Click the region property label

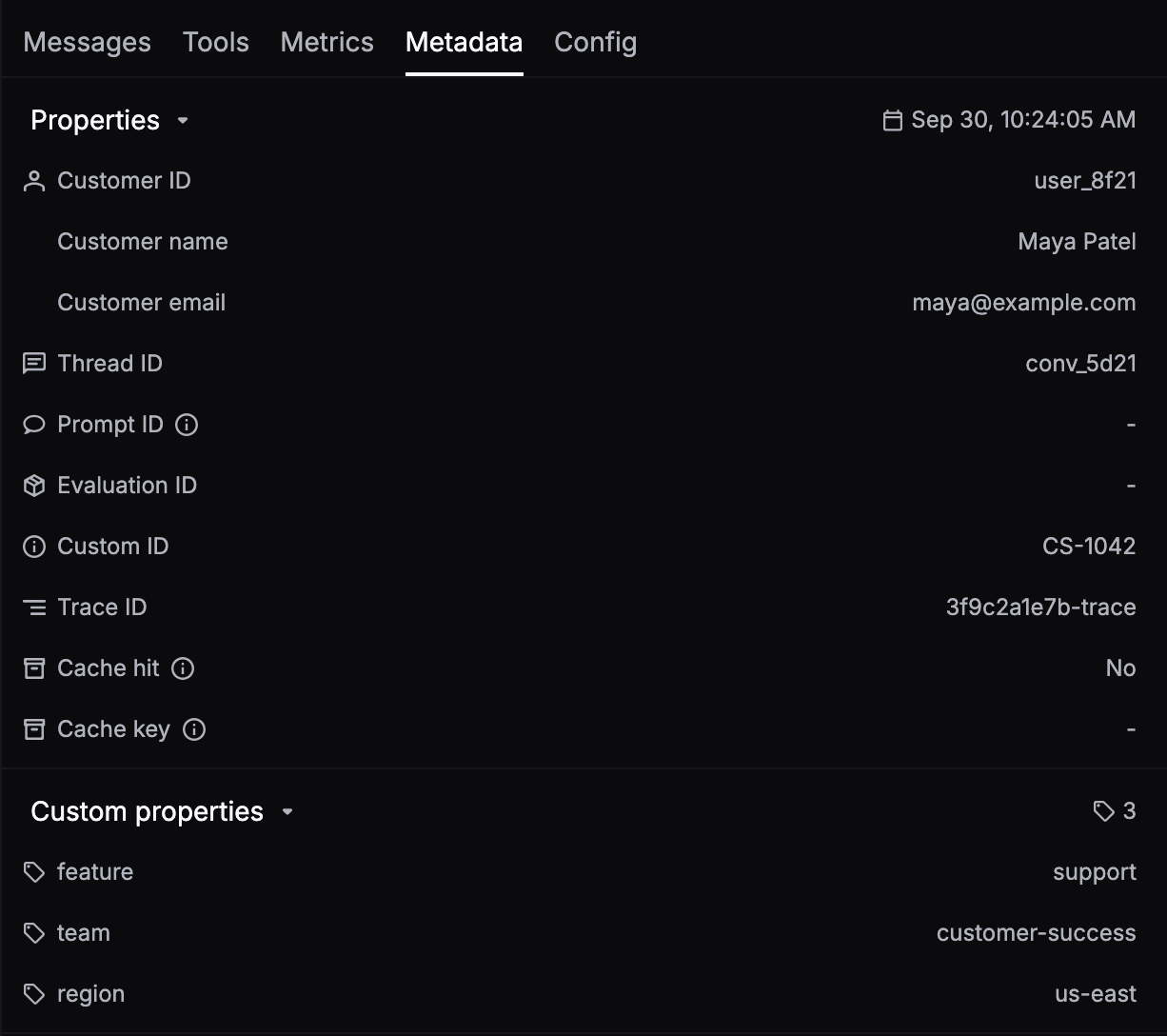90,994
